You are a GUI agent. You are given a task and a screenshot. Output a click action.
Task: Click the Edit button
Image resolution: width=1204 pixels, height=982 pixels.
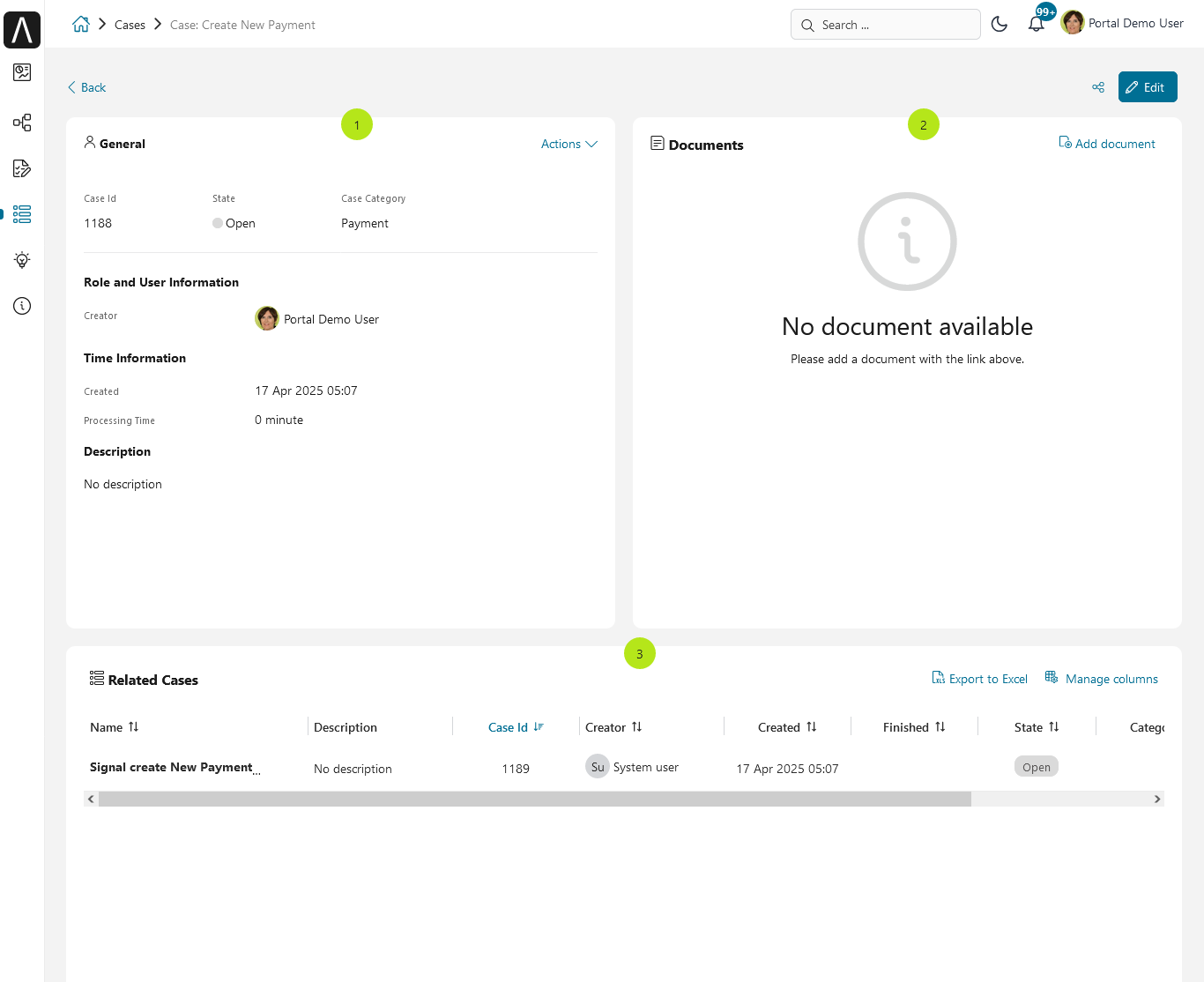1147,87
